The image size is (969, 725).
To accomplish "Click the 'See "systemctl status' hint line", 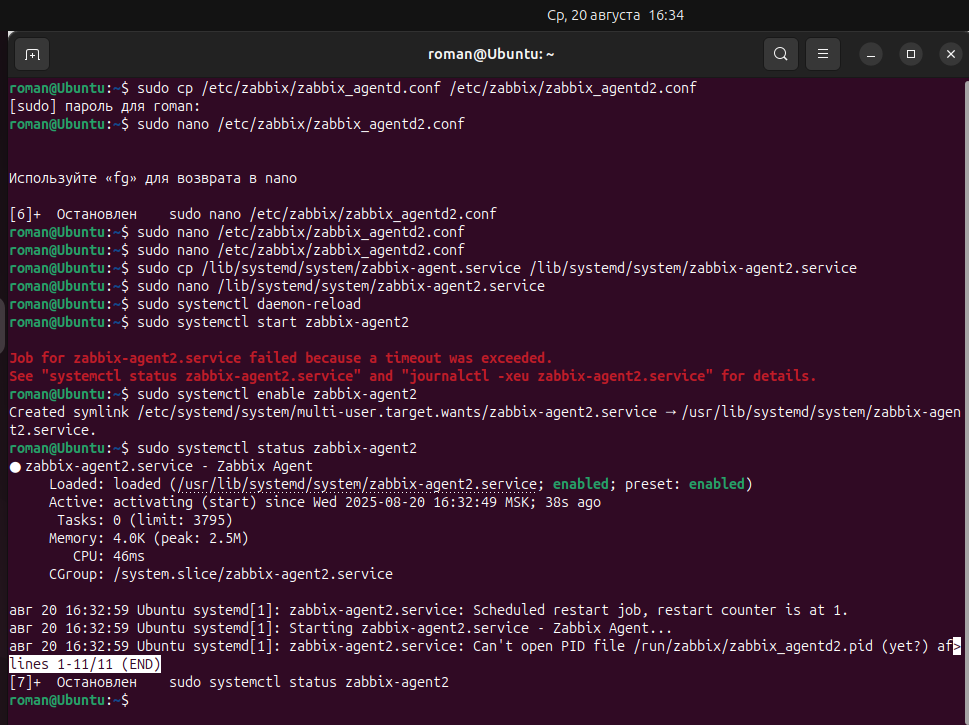I will 412,376.
